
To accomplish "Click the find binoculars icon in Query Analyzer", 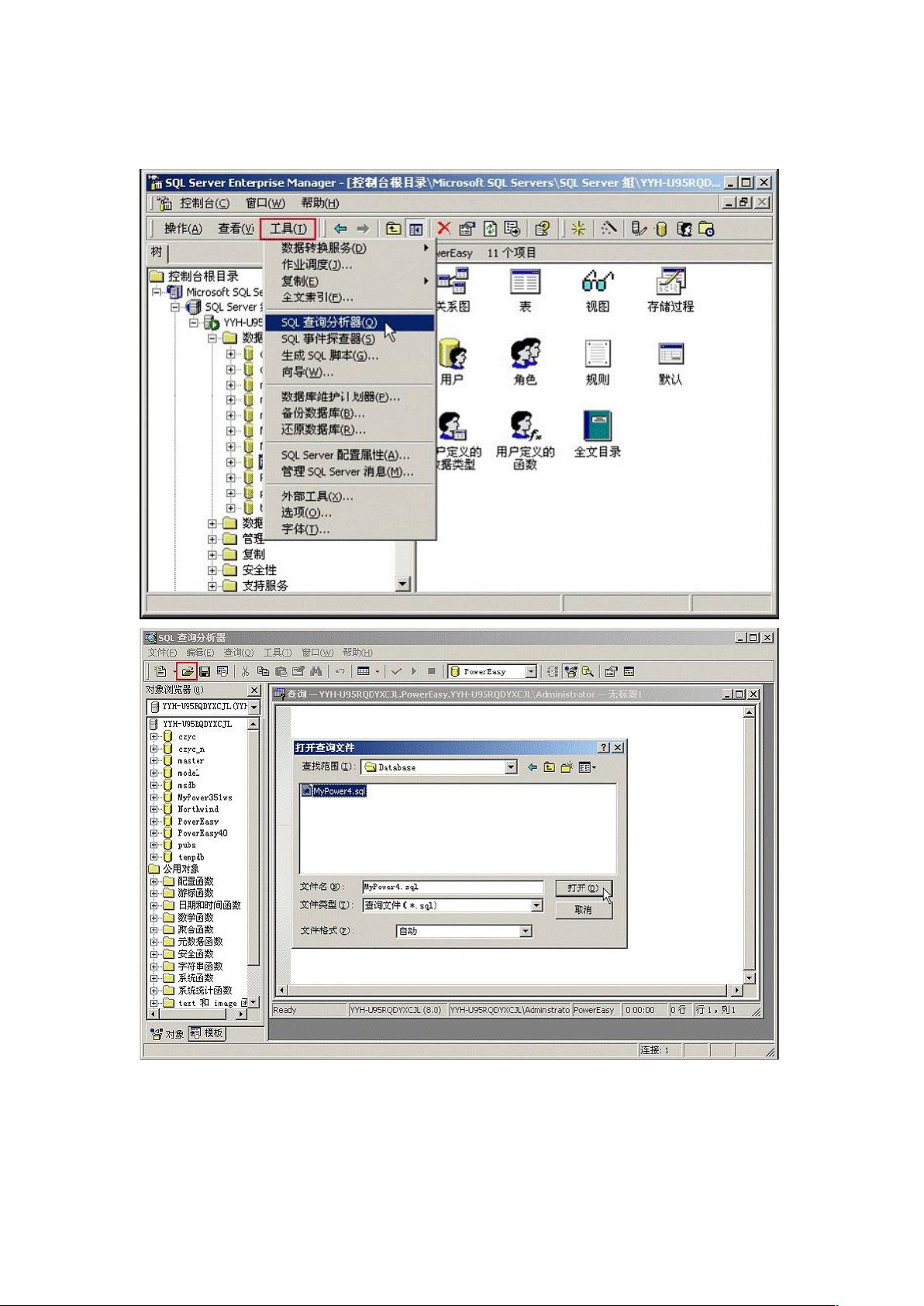I will (x=315, y=671).
